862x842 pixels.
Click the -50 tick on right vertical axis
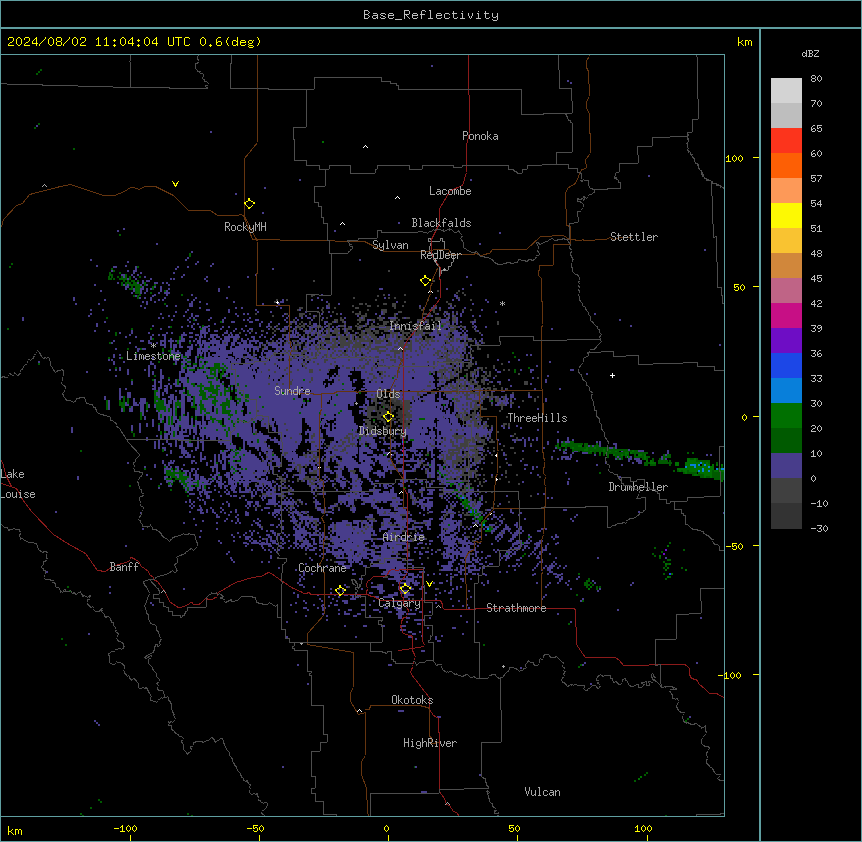734,546
